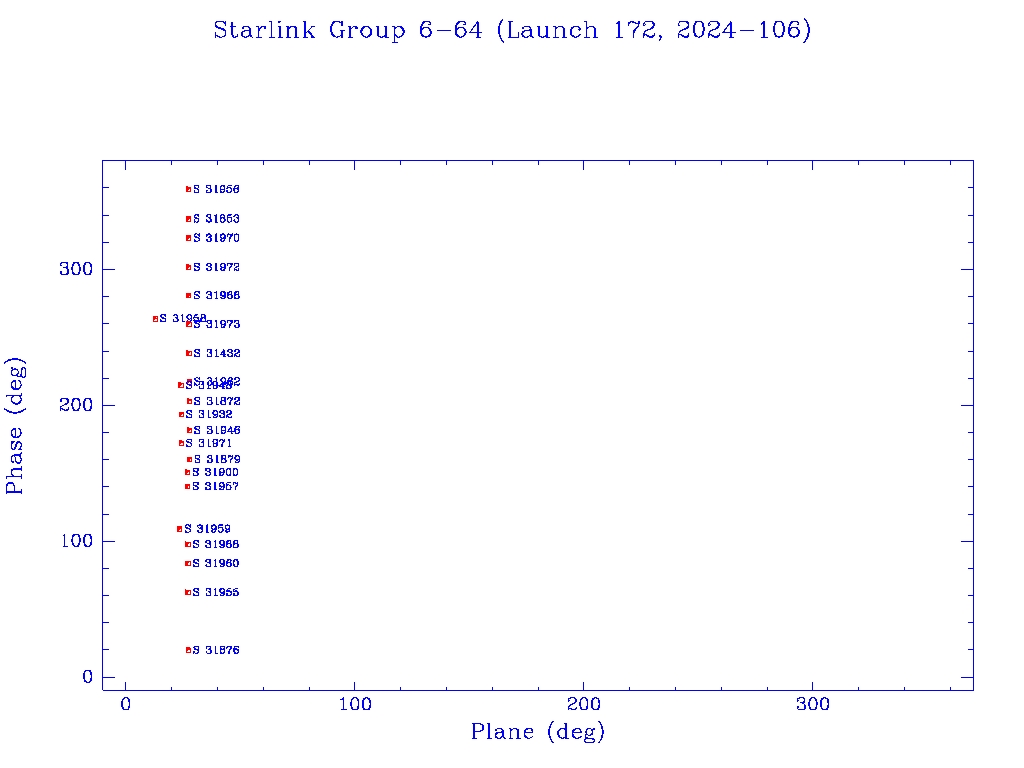The image size is (1024, 768).
Task: Click the Plane (deg) x-axis label
Action: 538,733
